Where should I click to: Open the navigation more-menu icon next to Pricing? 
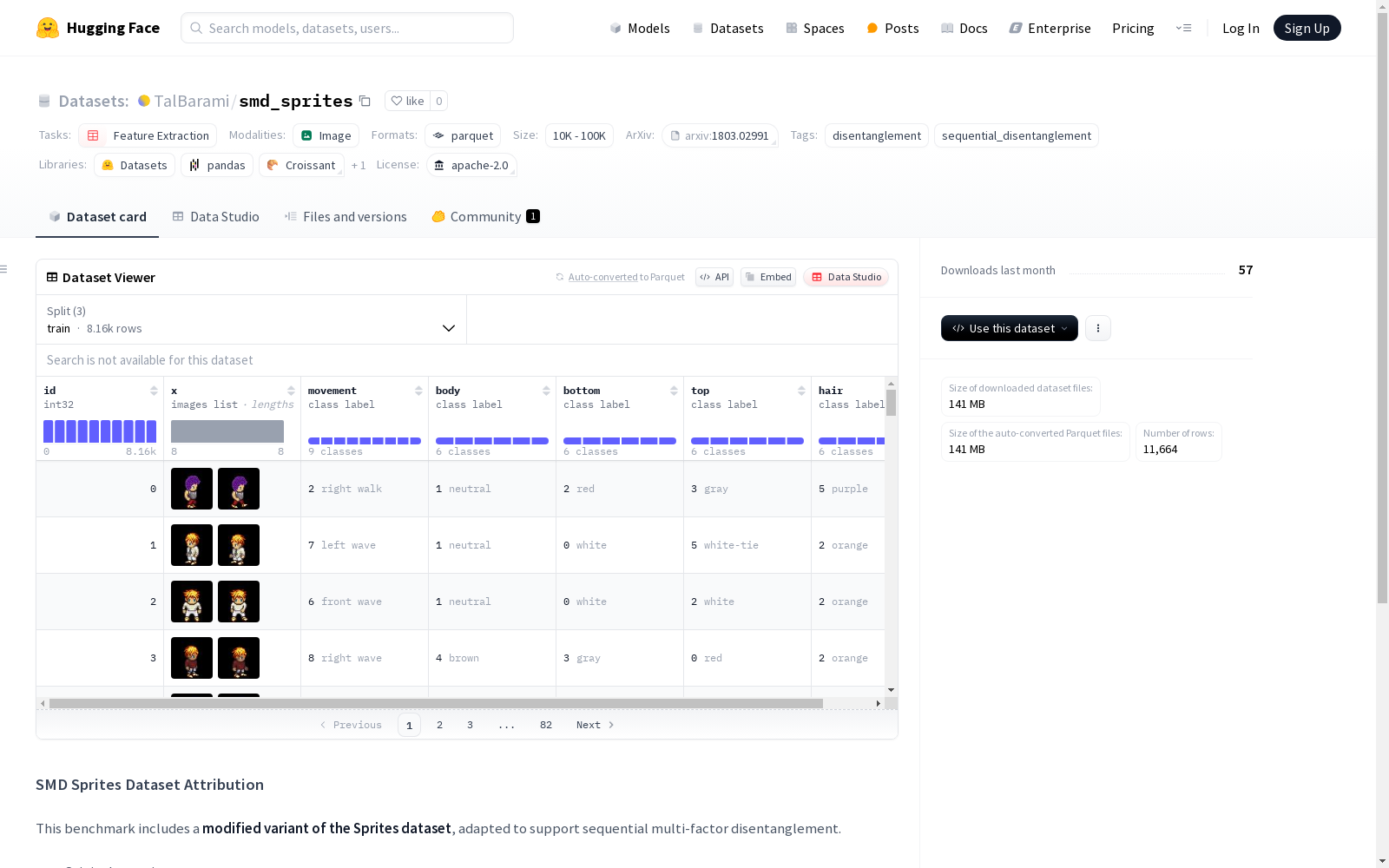[x=1183, y=28]
